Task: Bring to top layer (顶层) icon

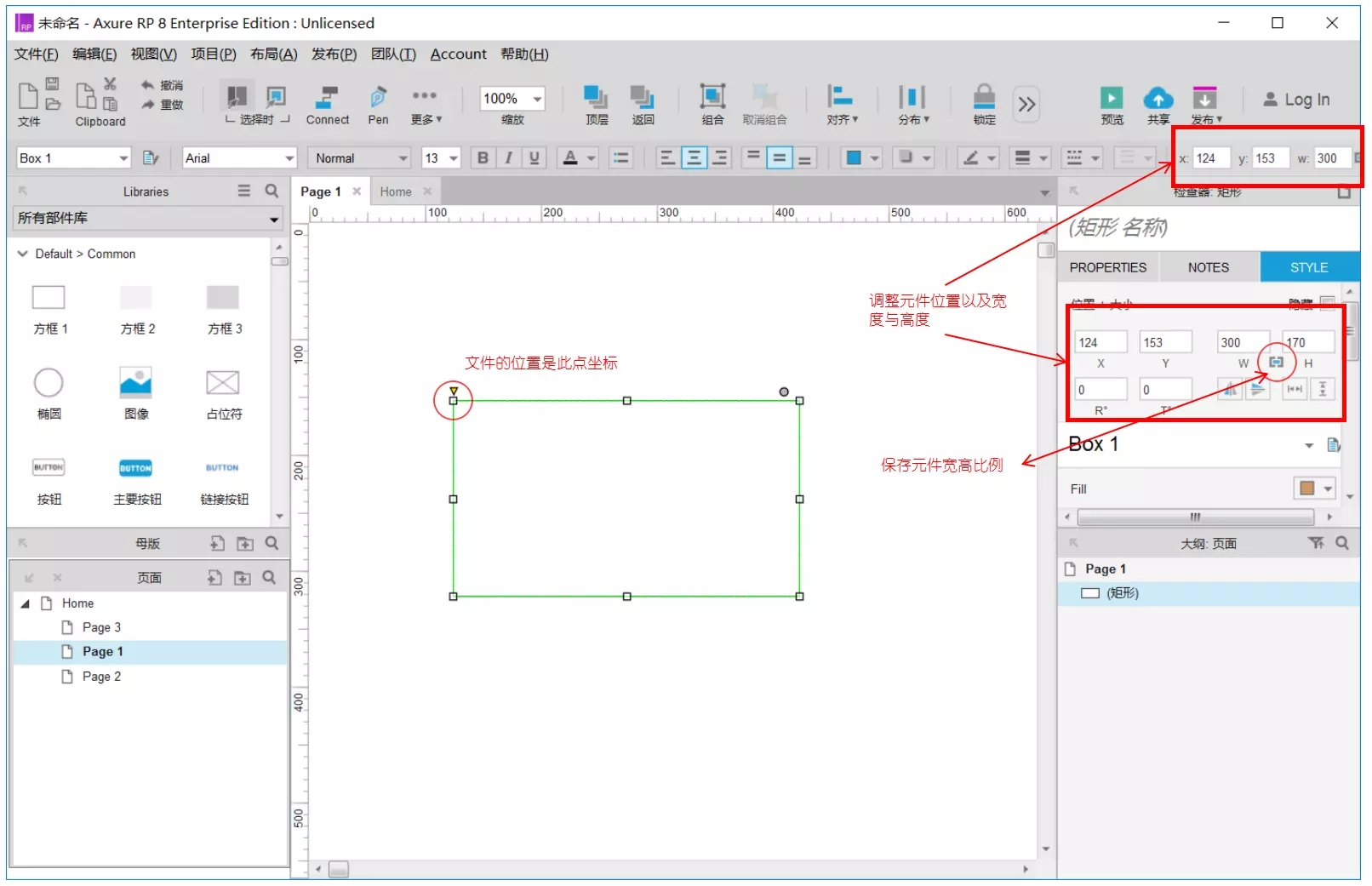Action: [x=596, y=97]
